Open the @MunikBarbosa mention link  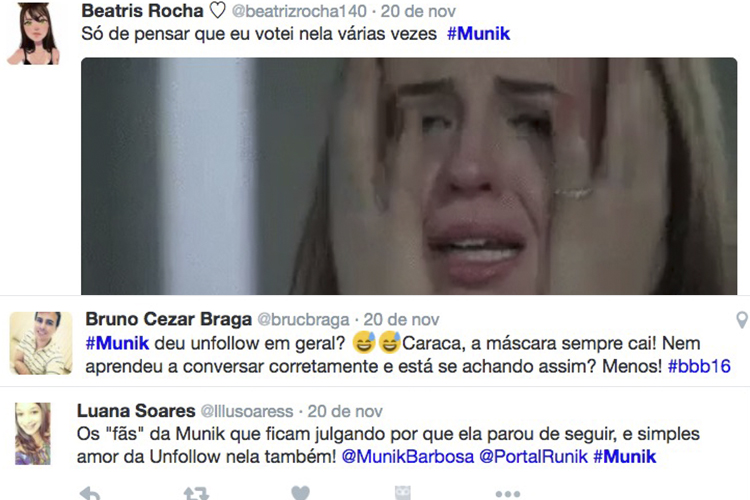pyautogui.click(x=408, y=456)
